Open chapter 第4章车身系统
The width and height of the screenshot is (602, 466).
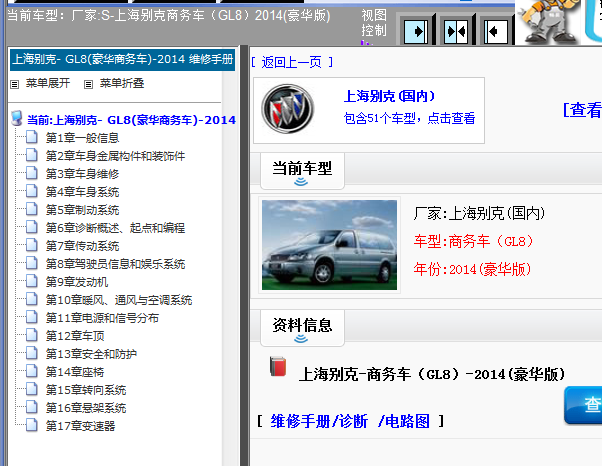point(82,192)
